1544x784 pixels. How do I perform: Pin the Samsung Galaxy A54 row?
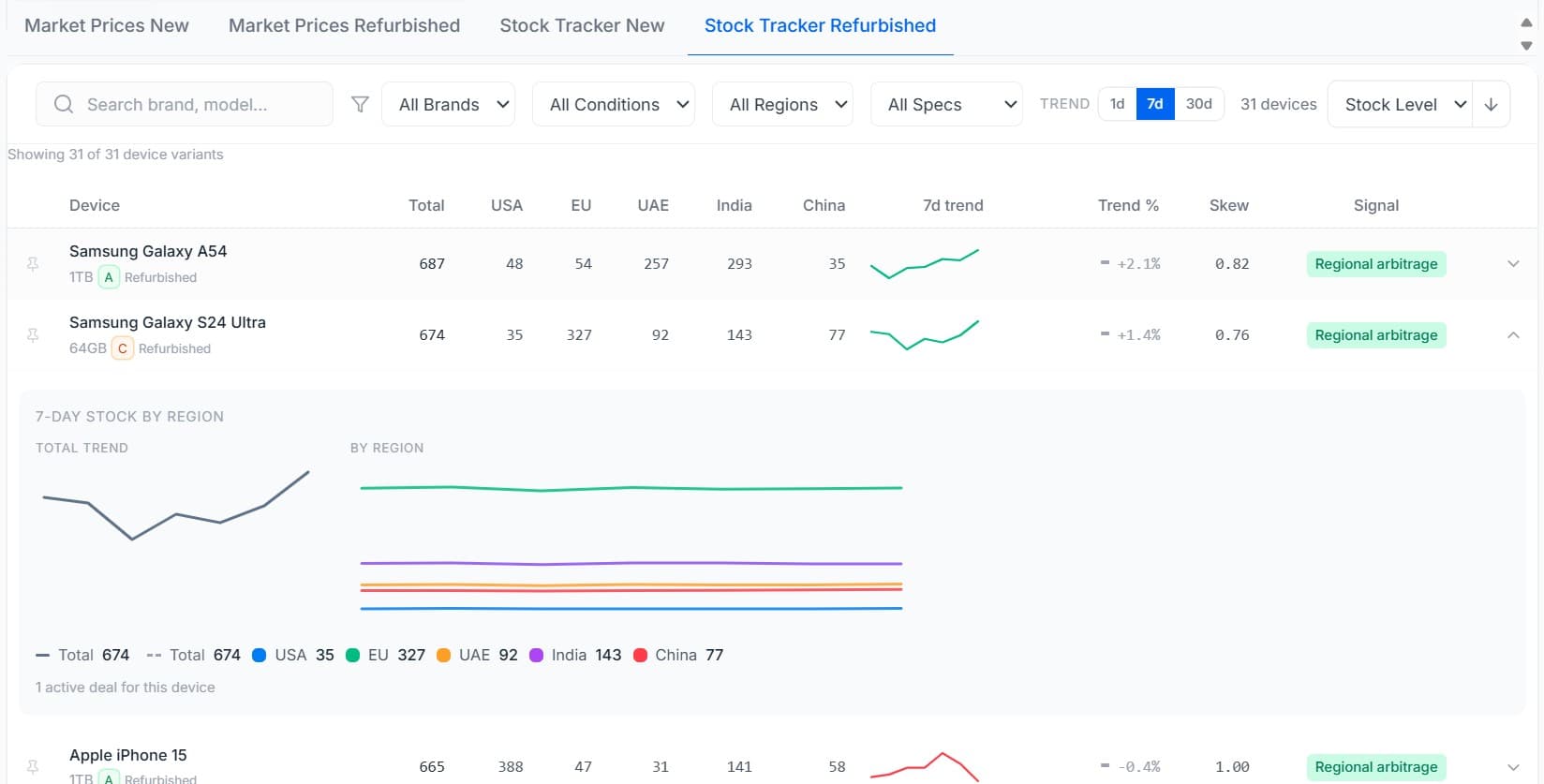click(33, 264)
